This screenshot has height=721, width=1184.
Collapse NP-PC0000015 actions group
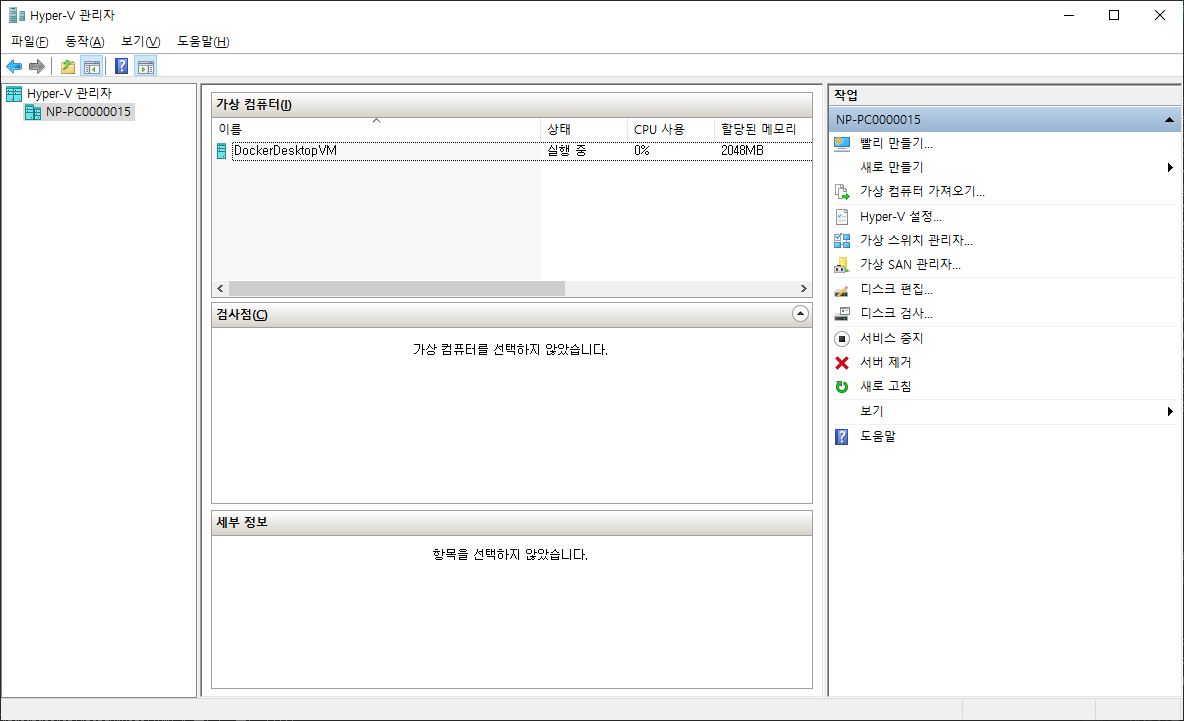pyautogui.click(x=1169, y=120)
